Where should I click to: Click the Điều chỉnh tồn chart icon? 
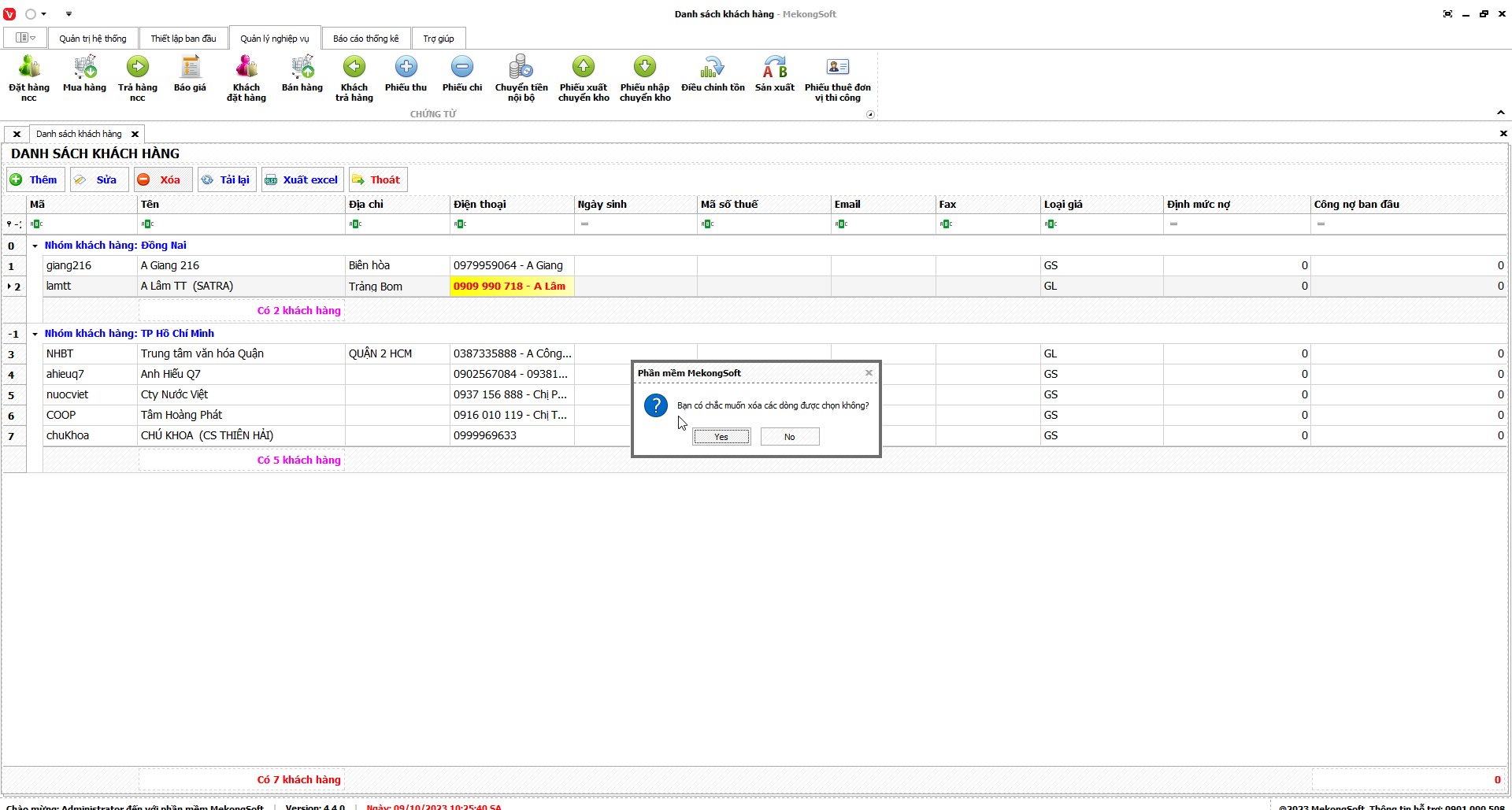point(713,68)
